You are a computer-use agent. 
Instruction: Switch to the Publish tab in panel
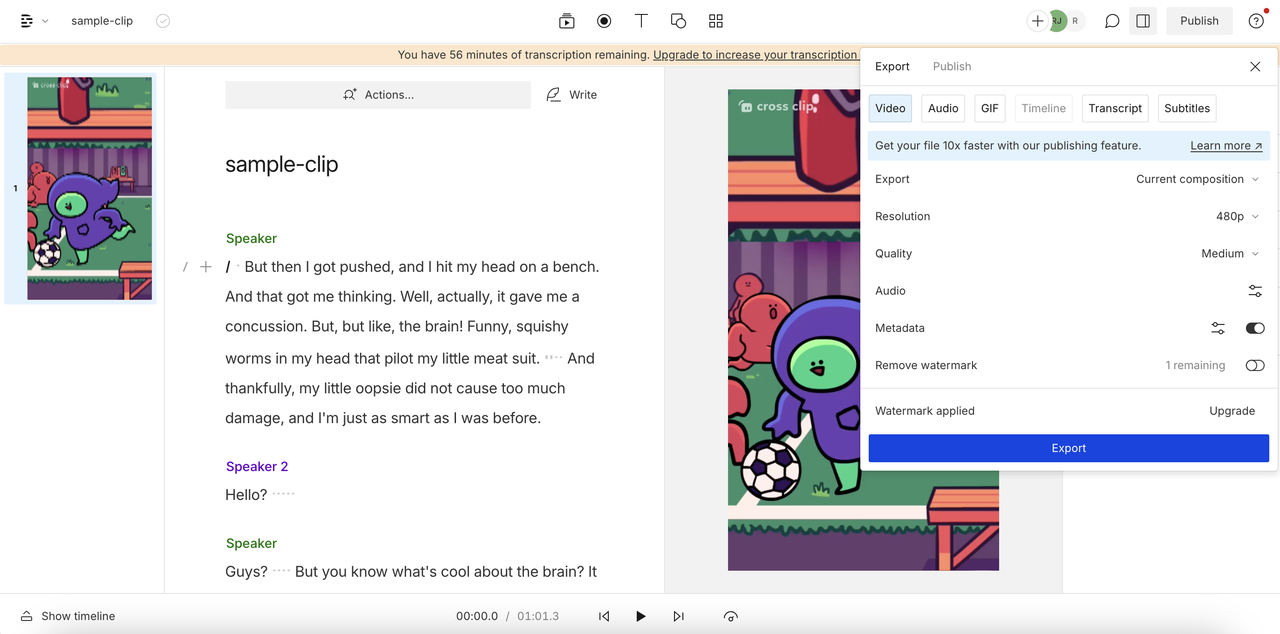(952, 66)
